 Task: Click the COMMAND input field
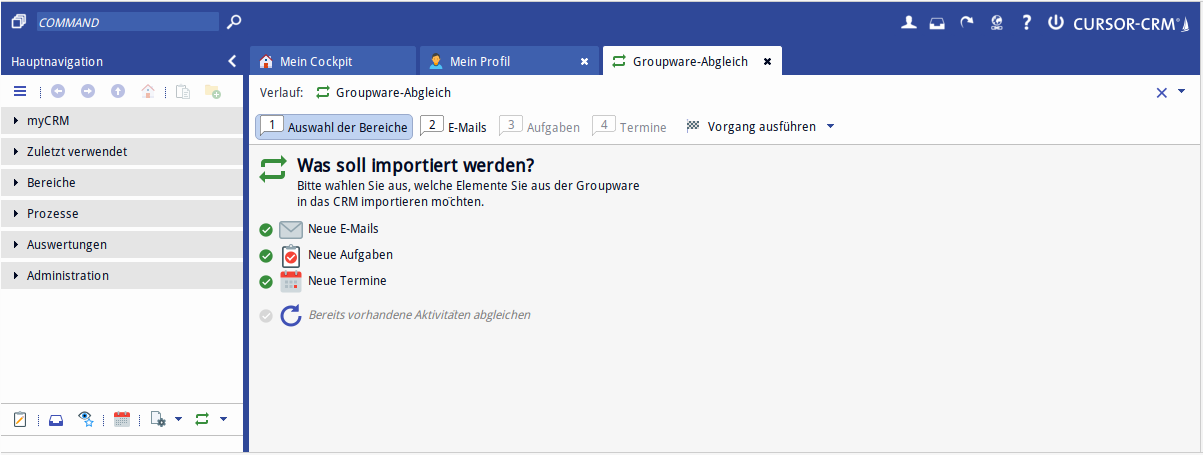coord(127,21)
